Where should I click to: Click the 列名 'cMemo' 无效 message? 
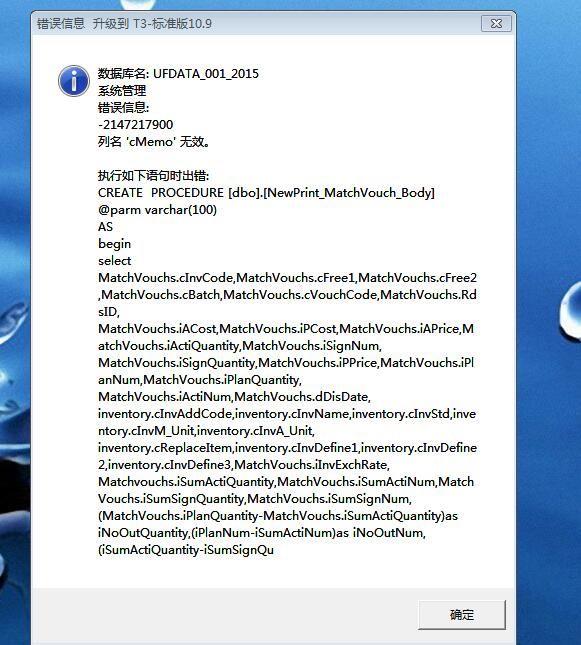point(154,142)
